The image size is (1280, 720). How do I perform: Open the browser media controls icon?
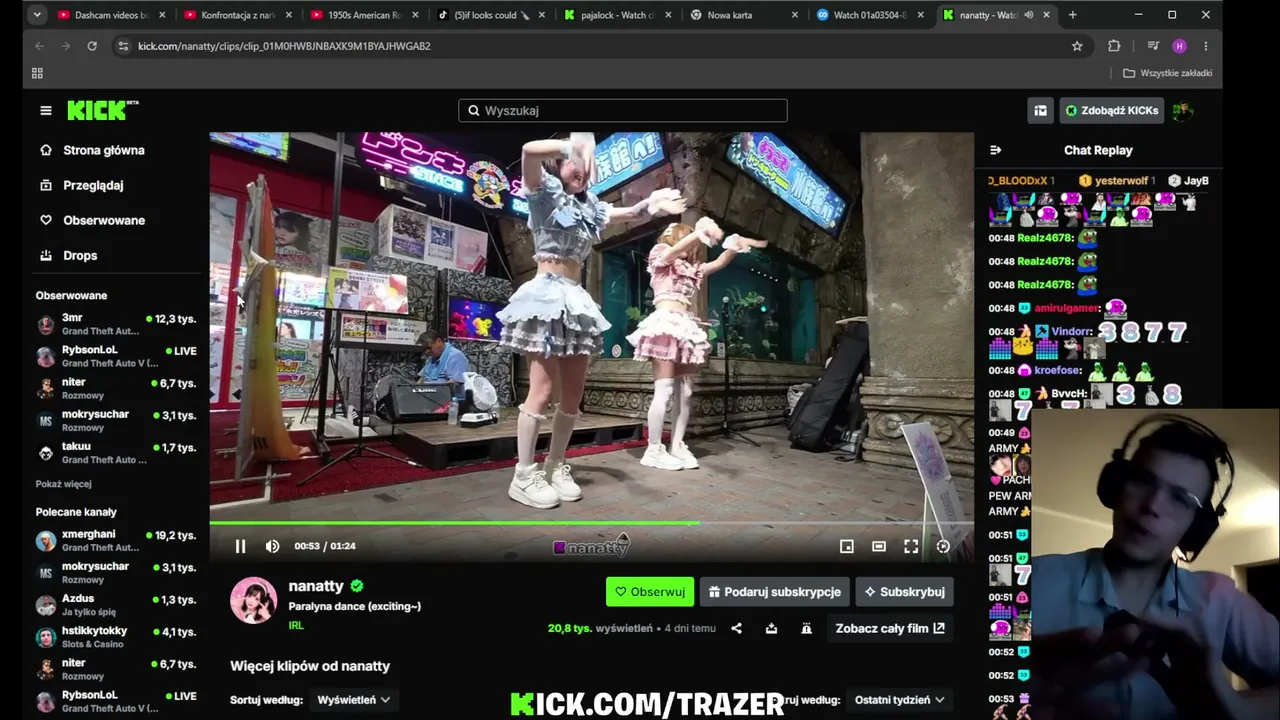click(1153, 46)
